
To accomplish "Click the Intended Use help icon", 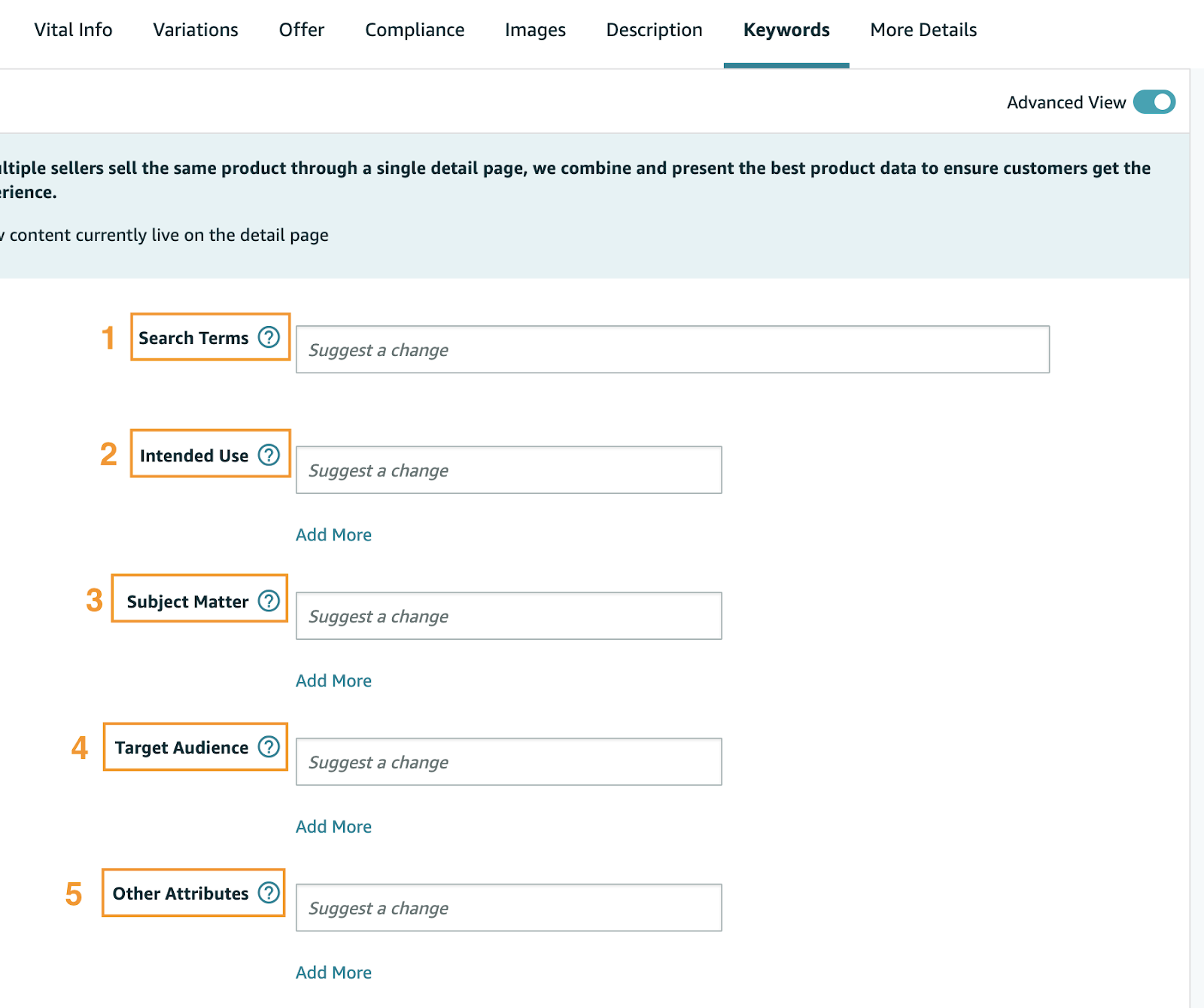I will [269, 455].
